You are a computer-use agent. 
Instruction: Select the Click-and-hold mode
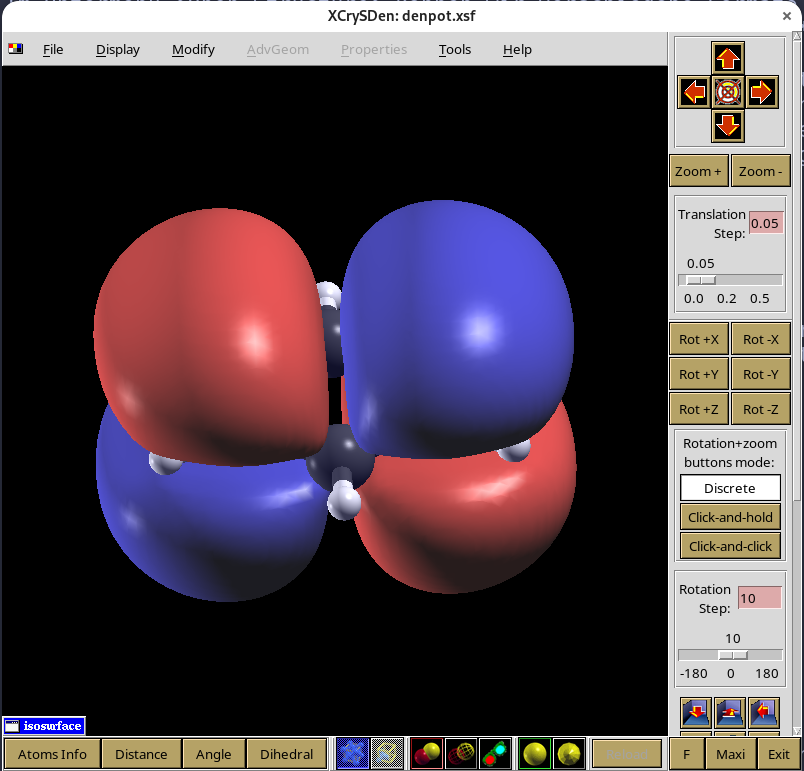(x=730, y=517)
